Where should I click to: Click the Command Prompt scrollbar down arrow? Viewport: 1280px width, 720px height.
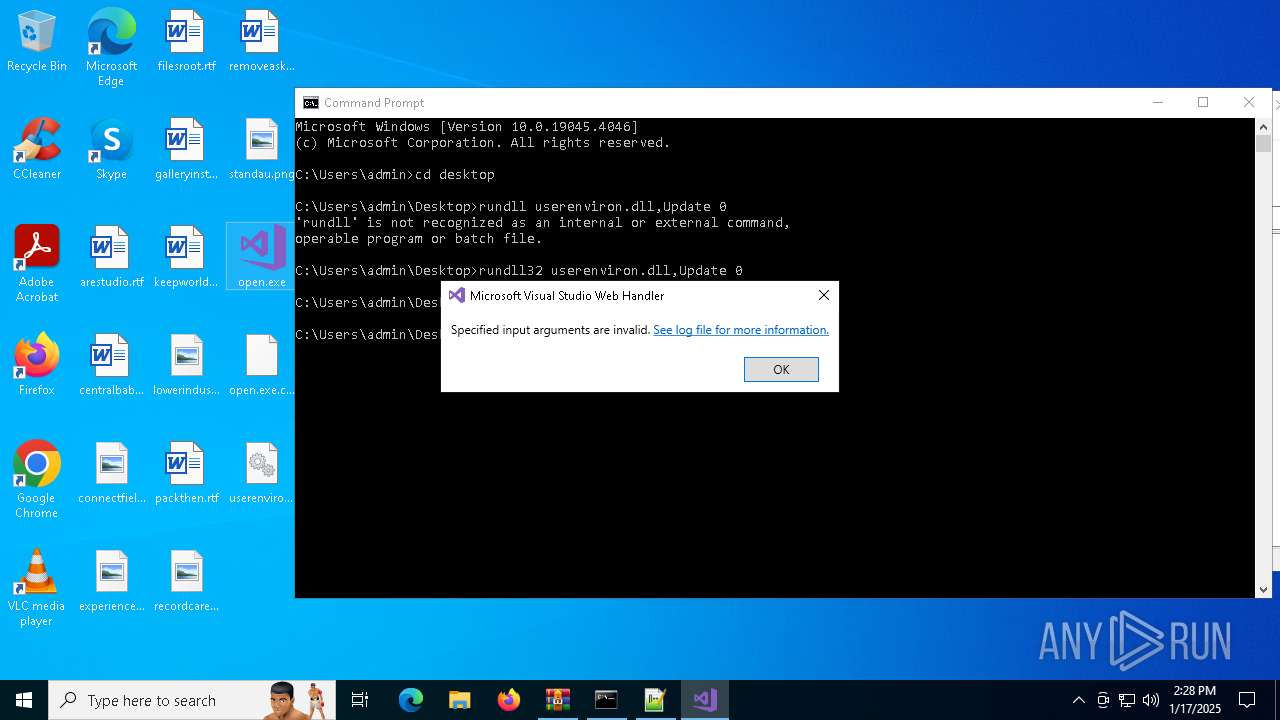coord(1264,590)
